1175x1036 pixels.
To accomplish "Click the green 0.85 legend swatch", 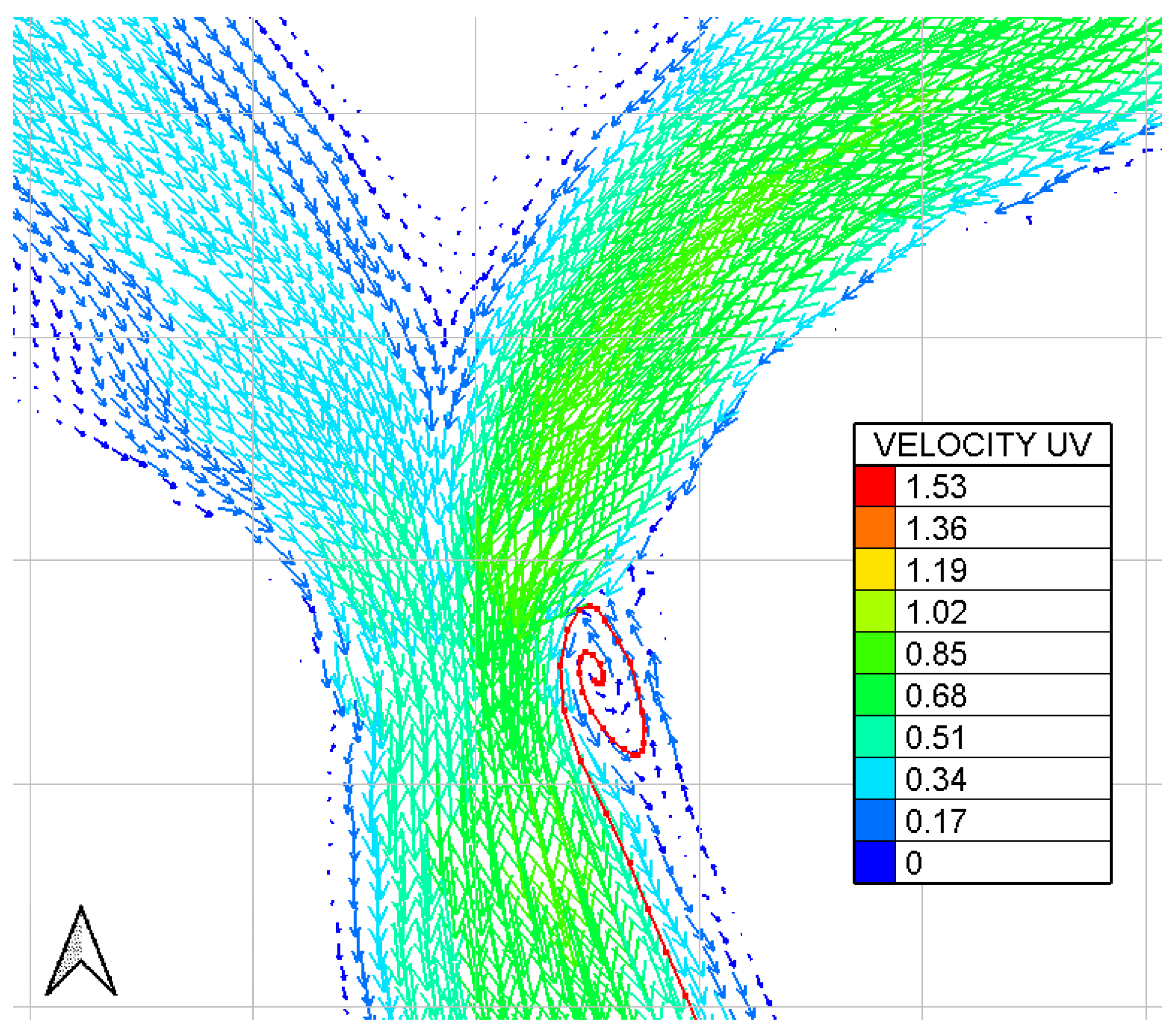I will coord(875,654).
